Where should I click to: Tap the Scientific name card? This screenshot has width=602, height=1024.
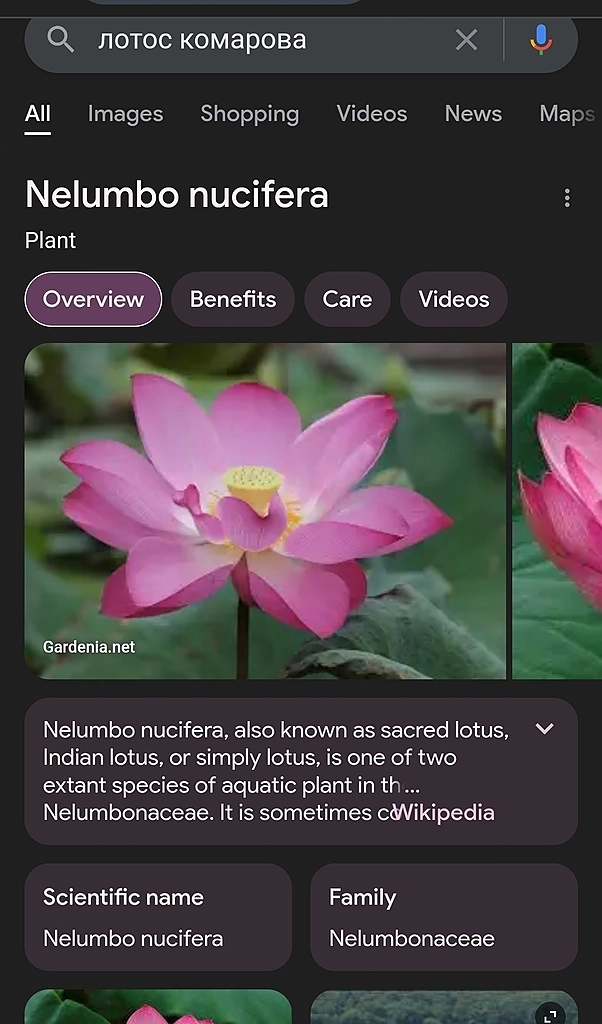click(158, 917)
